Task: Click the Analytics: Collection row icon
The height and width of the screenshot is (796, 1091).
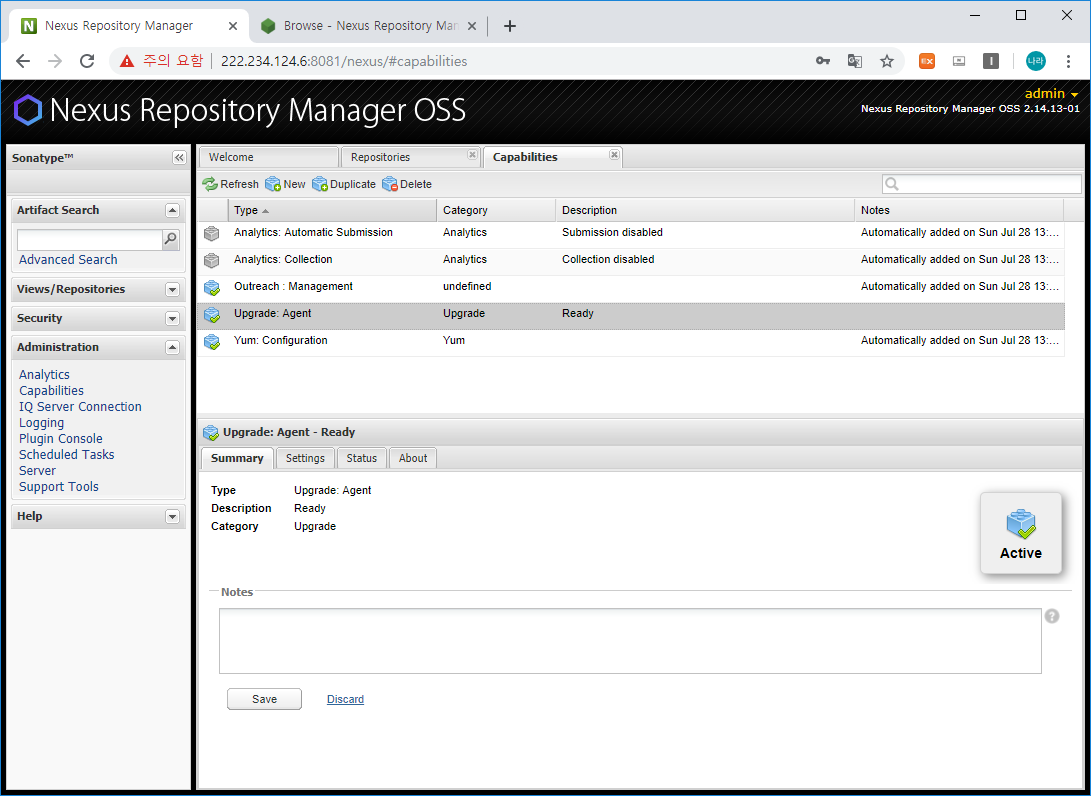Action: click(x=212, y=260)
